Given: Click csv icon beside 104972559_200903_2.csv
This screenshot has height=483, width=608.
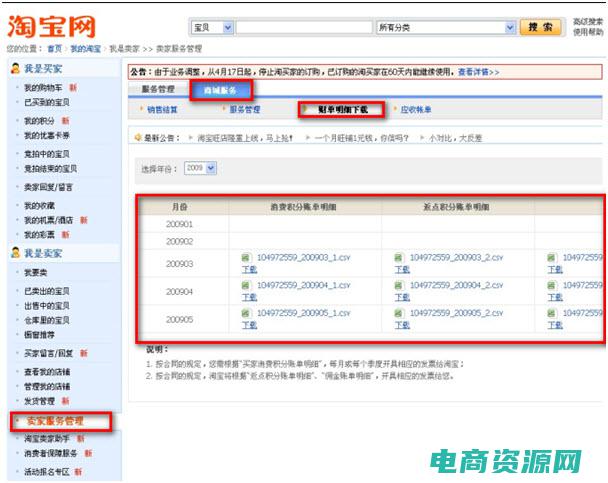Looking at the screenshot, I should [x=398, y=257].
